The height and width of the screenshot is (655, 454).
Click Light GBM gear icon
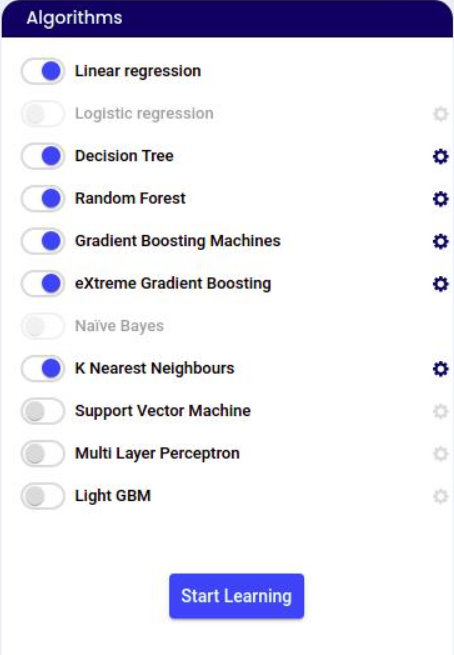point(440,496)
